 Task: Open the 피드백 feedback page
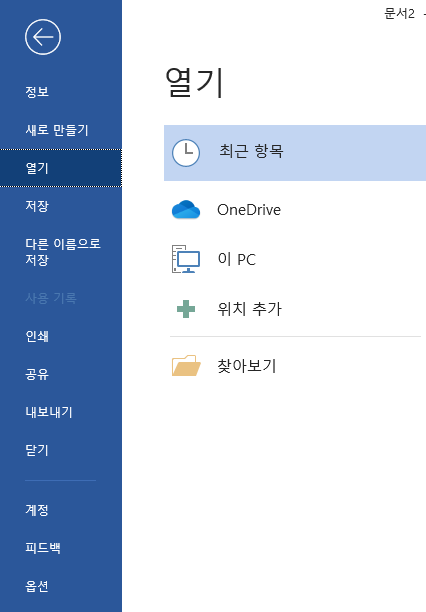coord(61,548)
